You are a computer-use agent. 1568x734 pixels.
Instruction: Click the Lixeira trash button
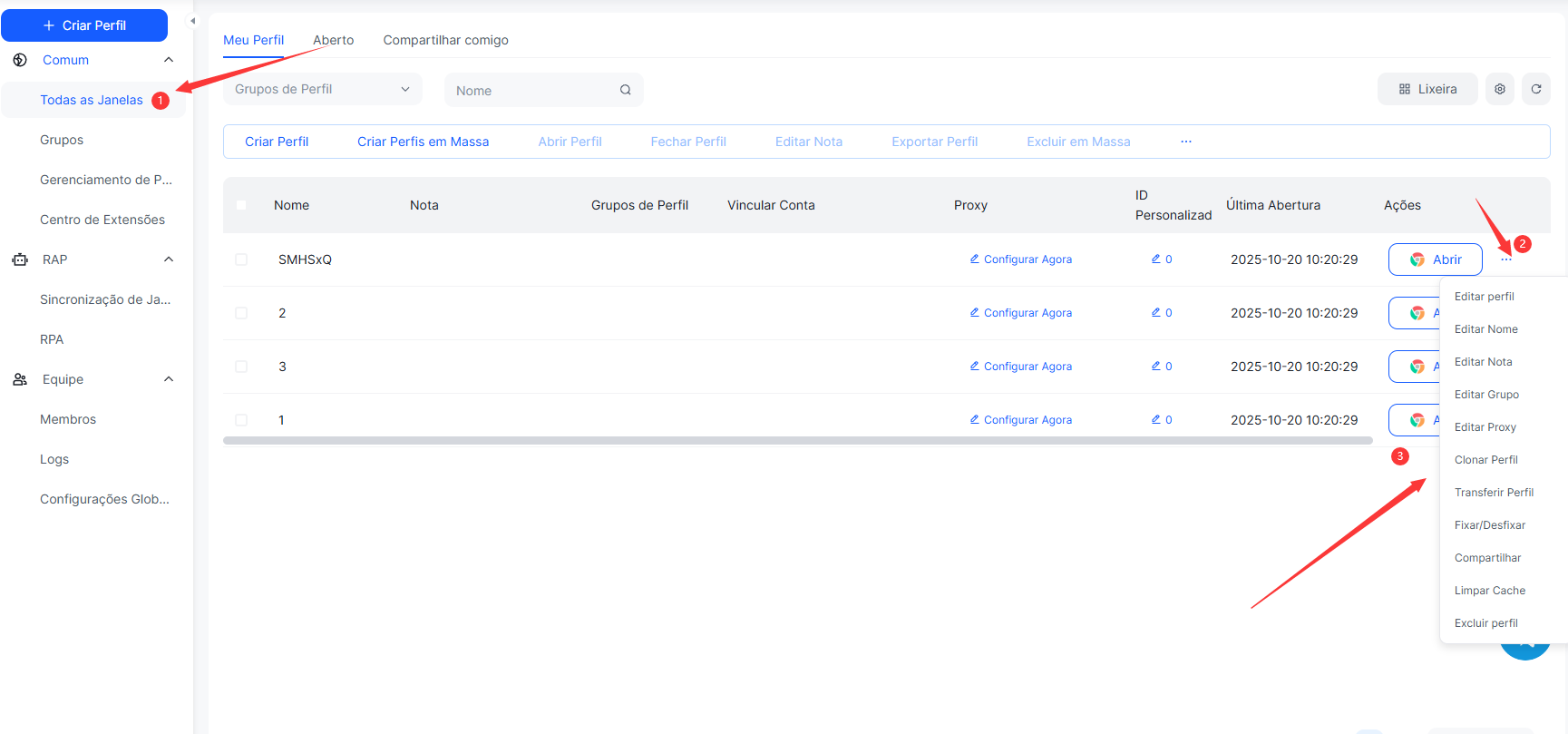1427,89
